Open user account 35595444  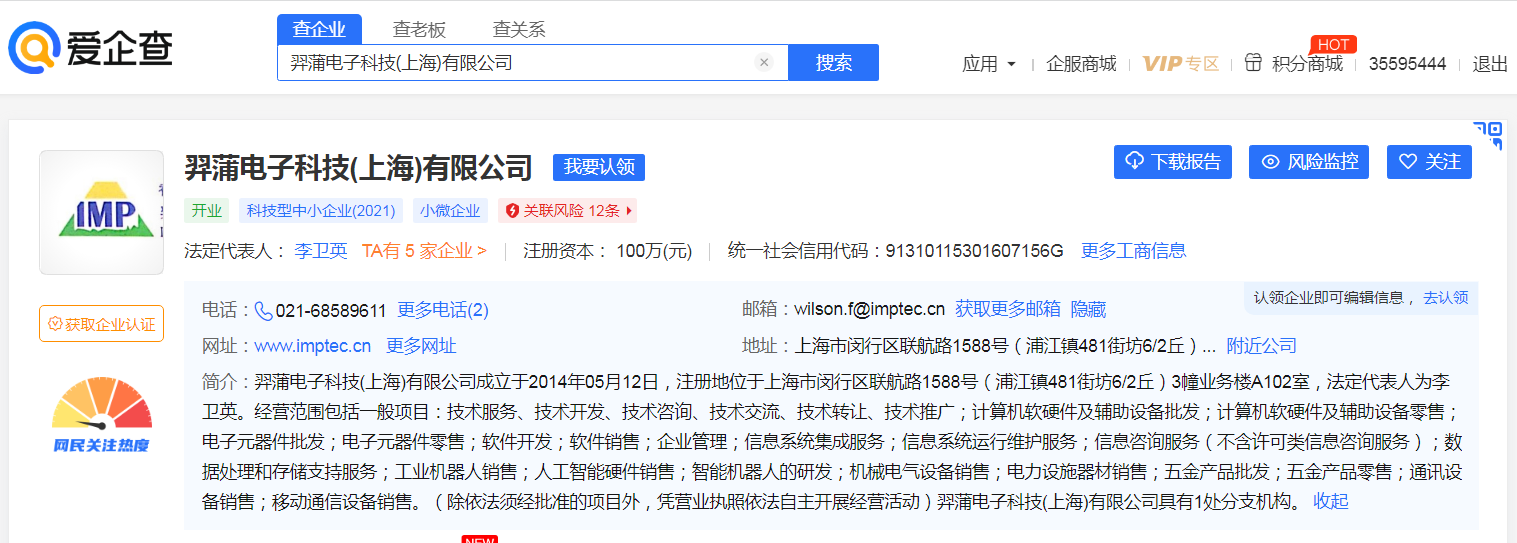tap(1407, 64)
